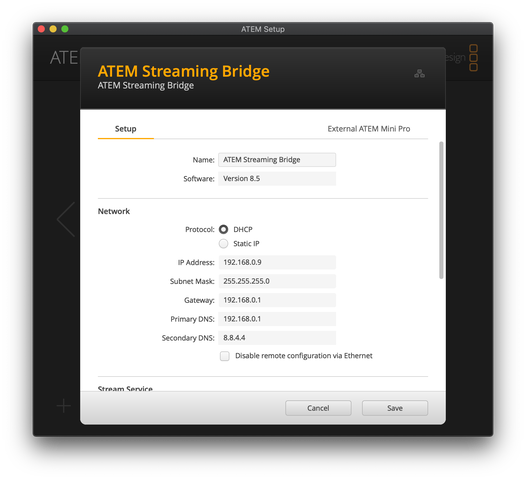
Task: Select the Static IP protocol option
Action: [223, 244]
